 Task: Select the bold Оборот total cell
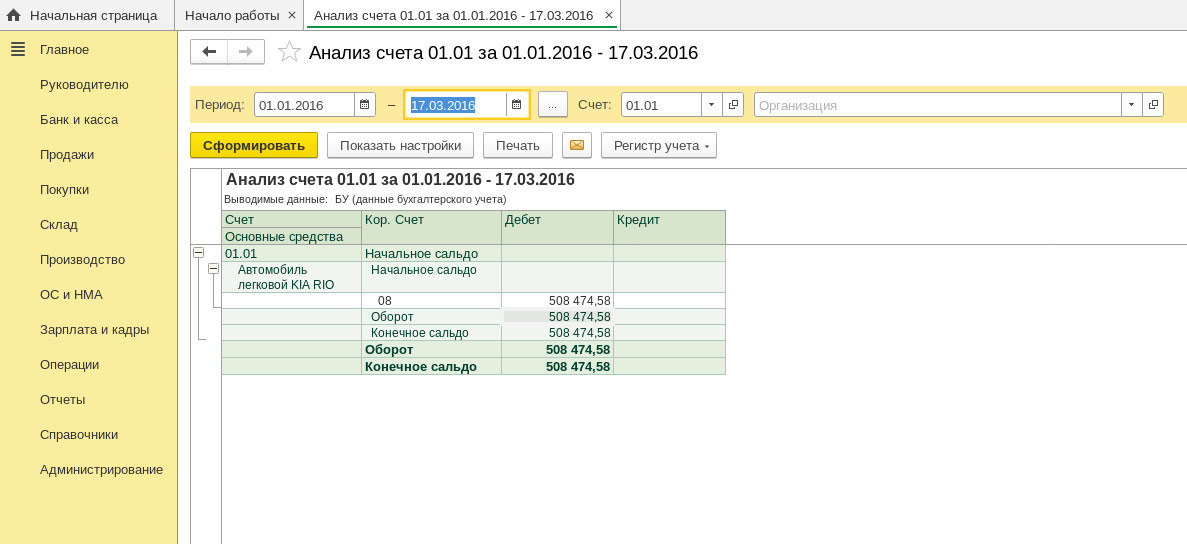(431, 350)
